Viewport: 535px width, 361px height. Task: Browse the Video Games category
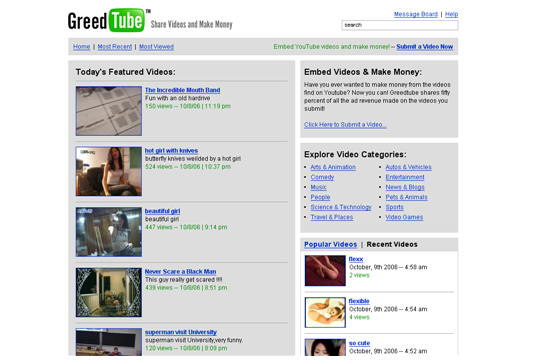(404, 217)
